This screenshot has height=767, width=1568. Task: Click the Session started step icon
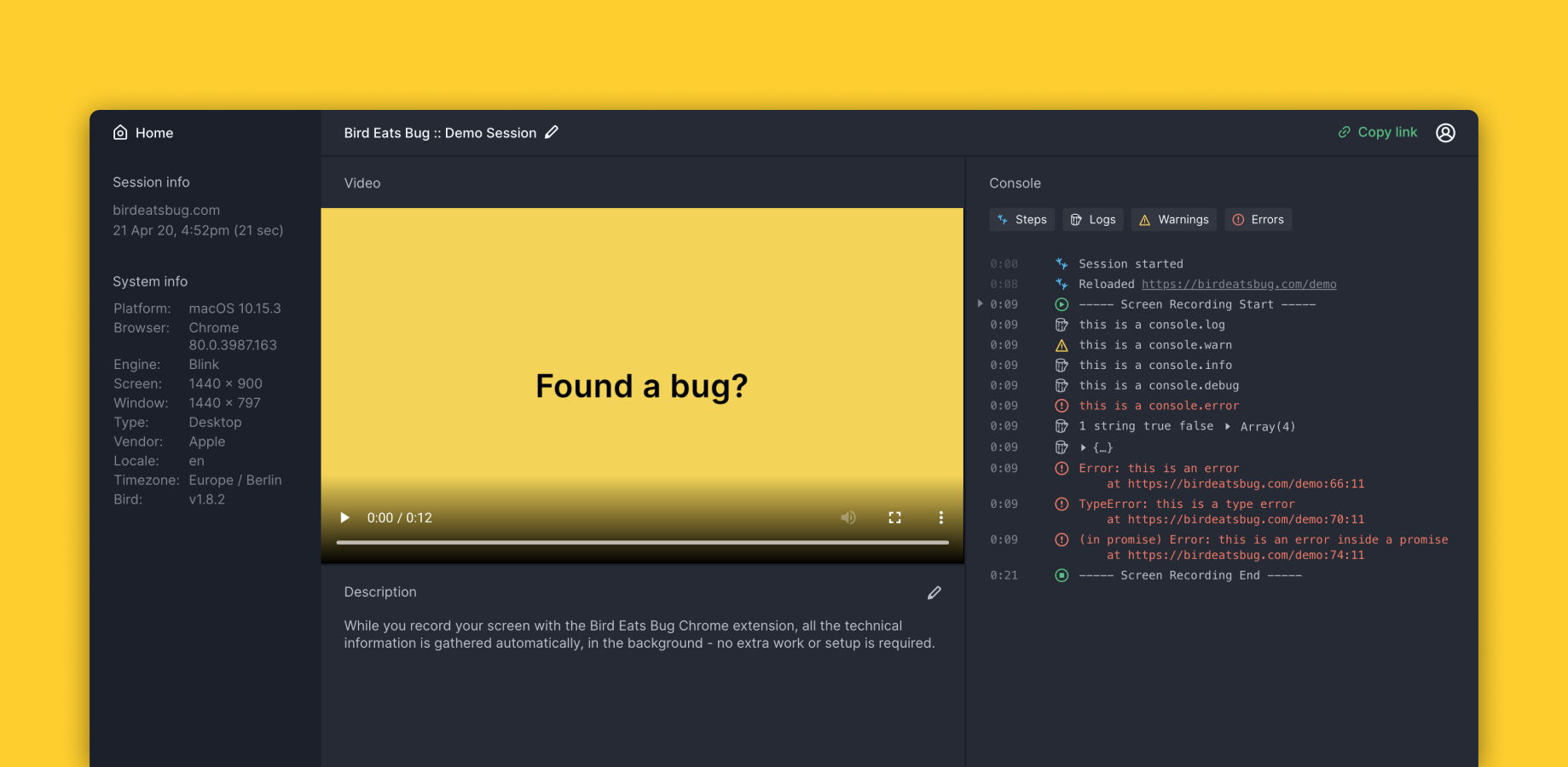click(x=1062, y=264)
